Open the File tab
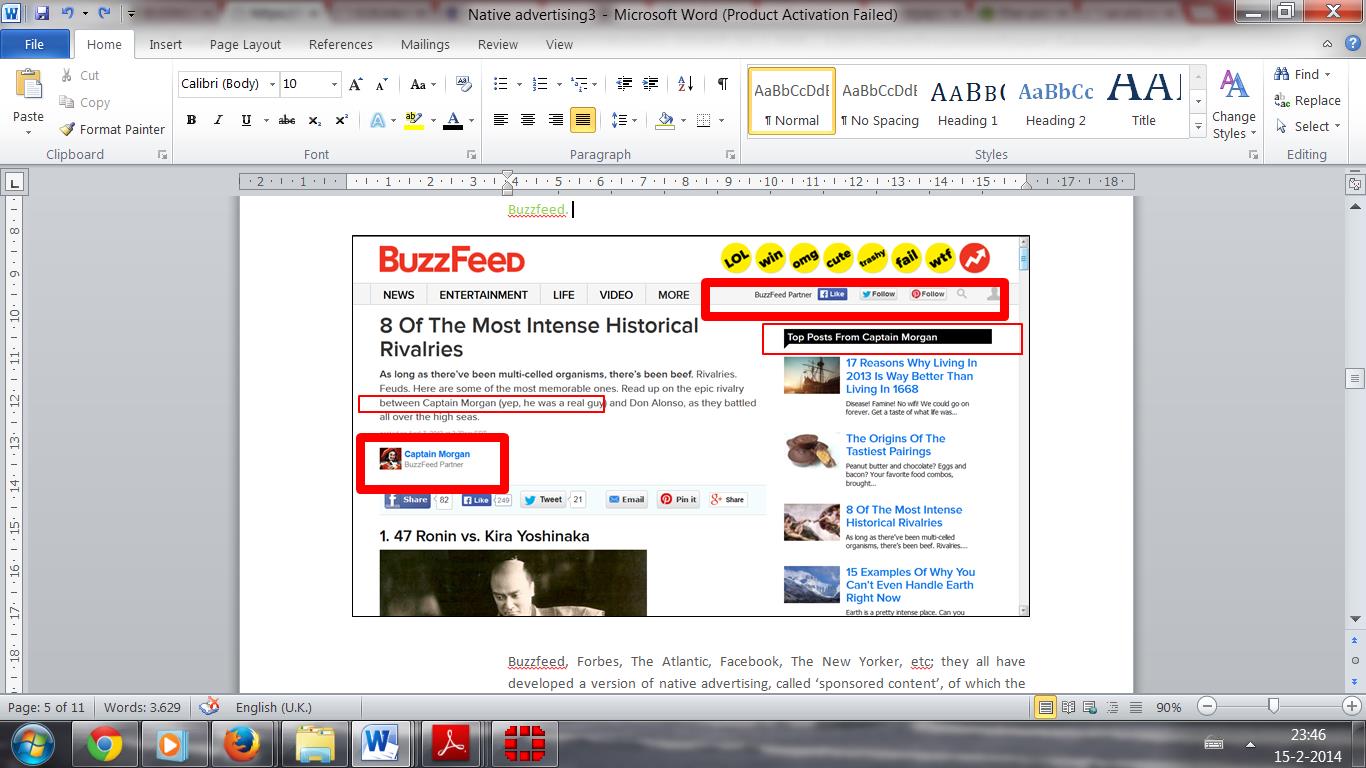 [35, 44]
